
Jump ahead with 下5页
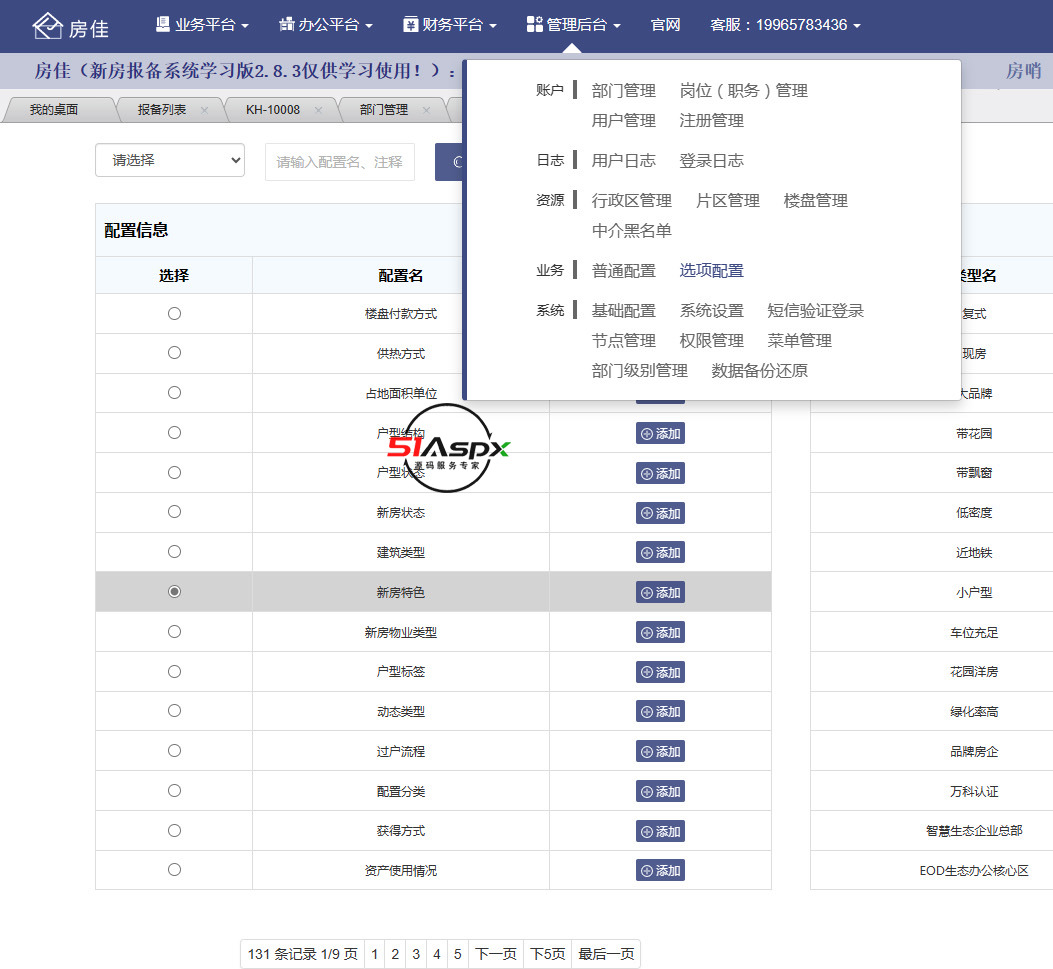(547, 954)
